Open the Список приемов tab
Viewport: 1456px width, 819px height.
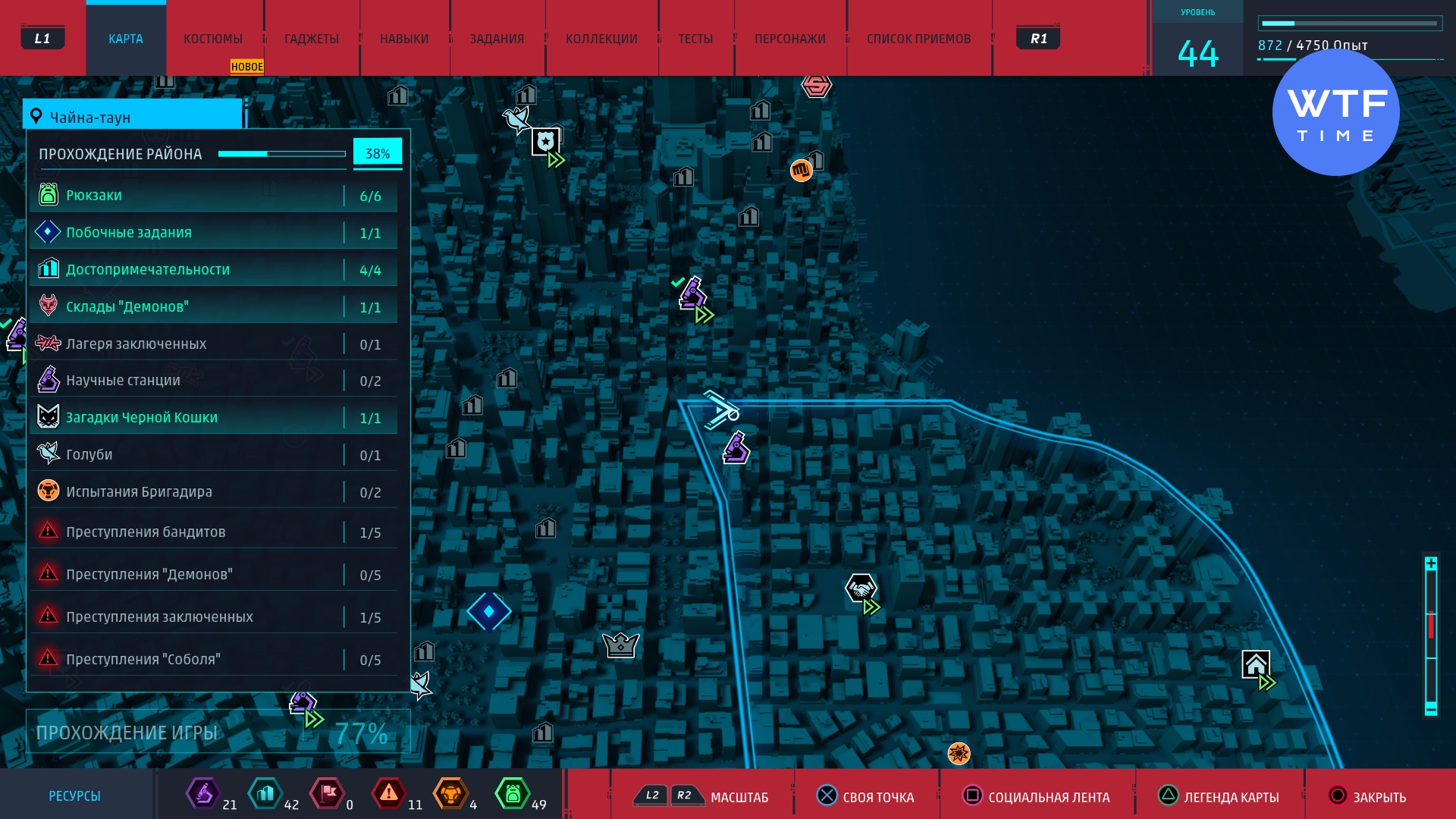click(918, 39)
